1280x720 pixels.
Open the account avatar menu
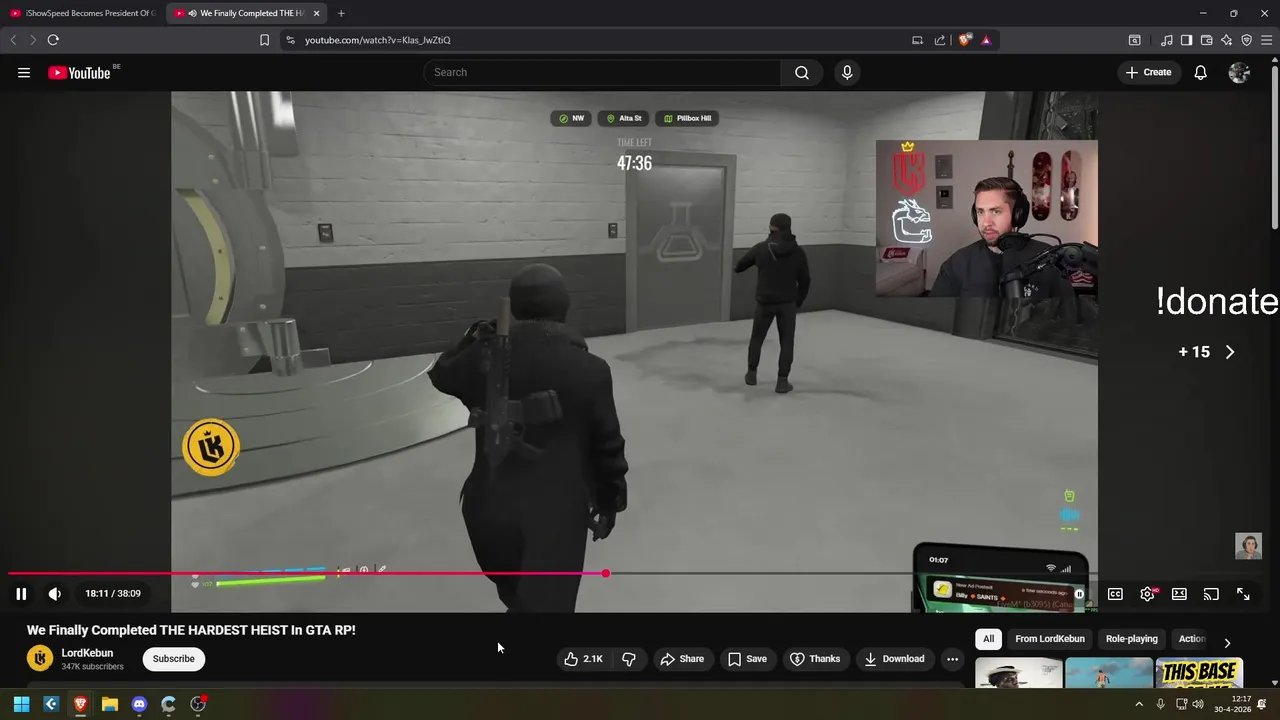pos(1239,72)
